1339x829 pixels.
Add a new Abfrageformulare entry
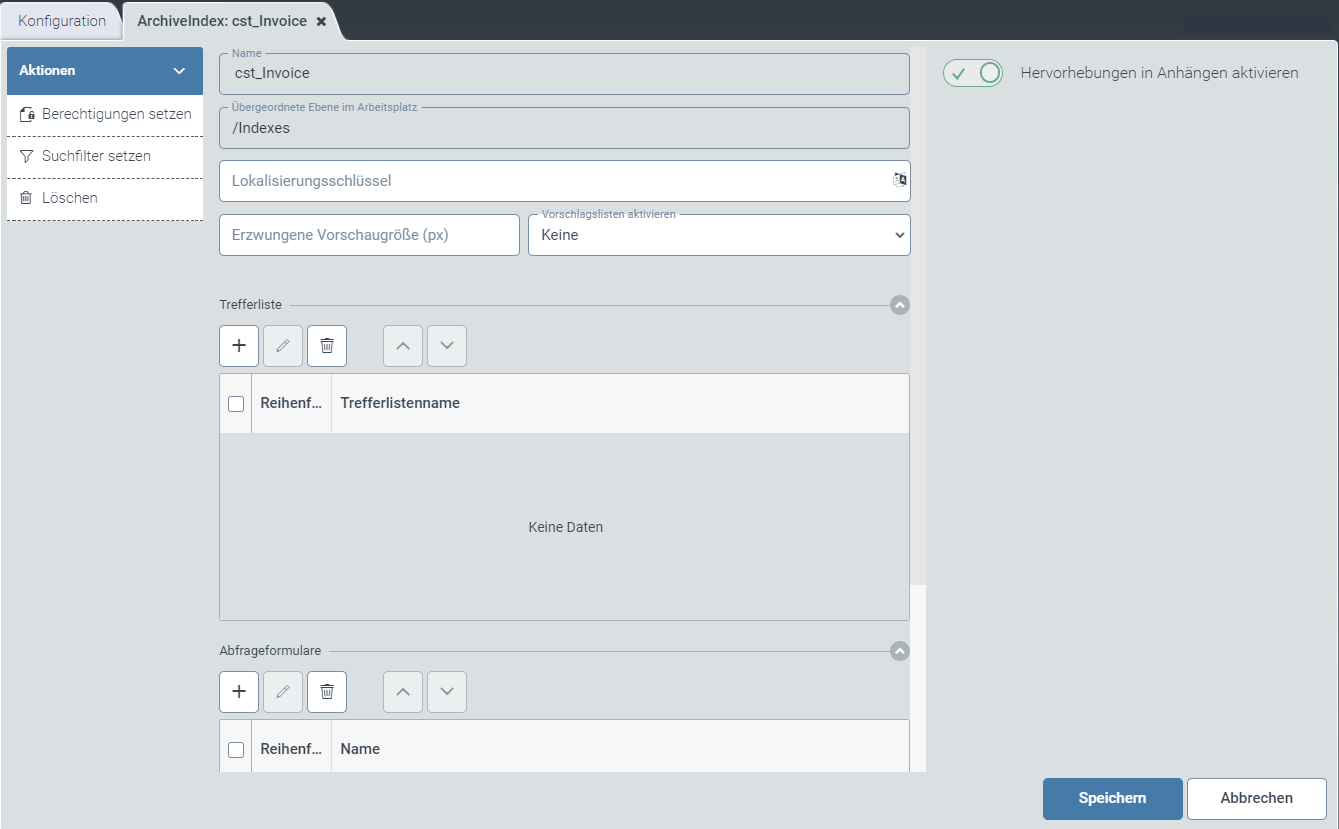[239, 692]
